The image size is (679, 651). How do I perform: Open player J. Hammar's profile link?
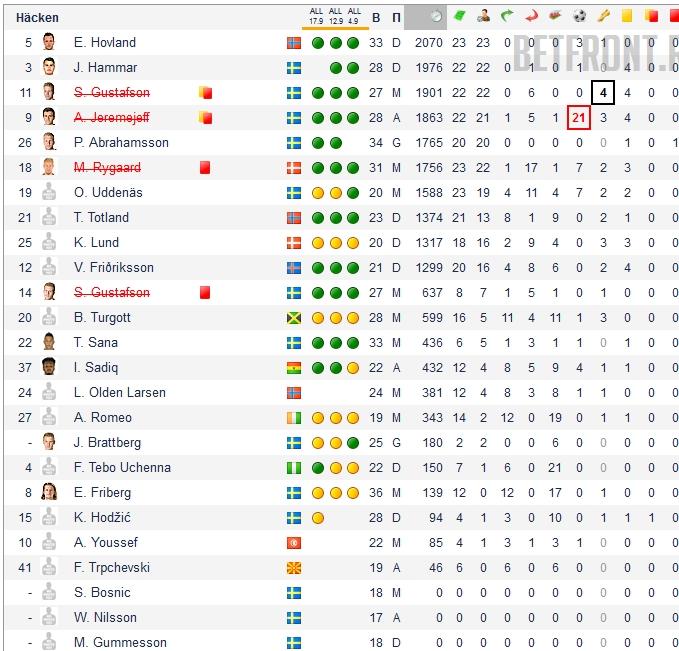(x=105, y=67)
